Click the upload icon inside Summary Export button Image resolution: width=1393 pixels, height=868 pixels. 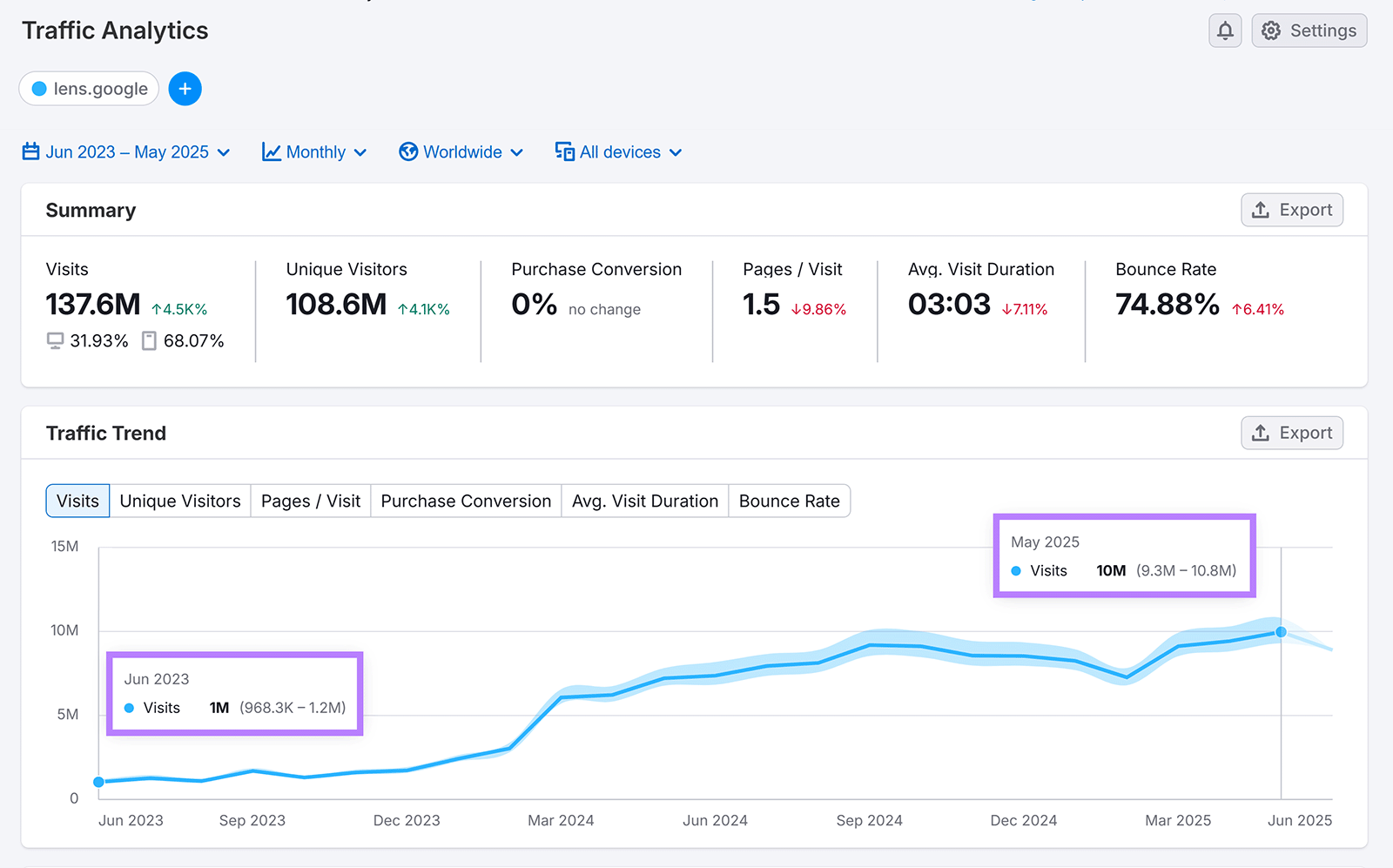point(1260,210)
